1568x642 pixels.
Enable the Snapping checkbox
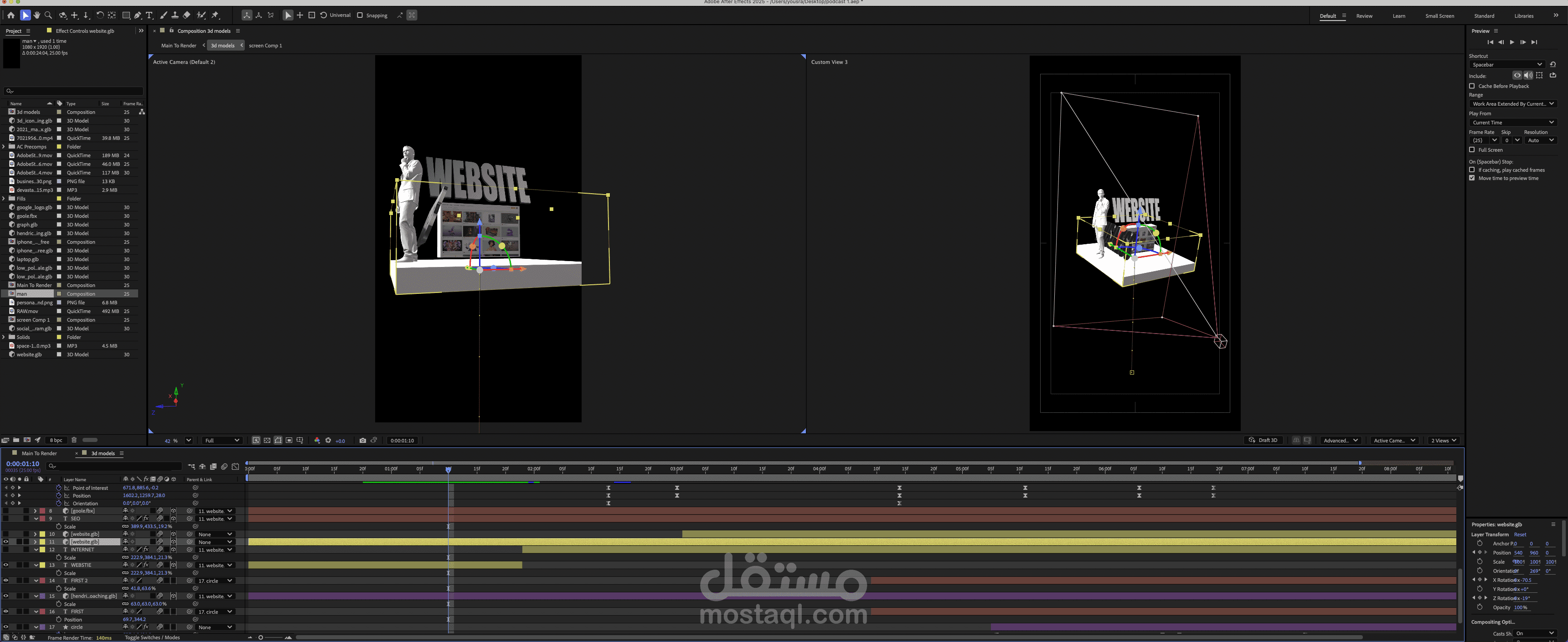(360, 15)
